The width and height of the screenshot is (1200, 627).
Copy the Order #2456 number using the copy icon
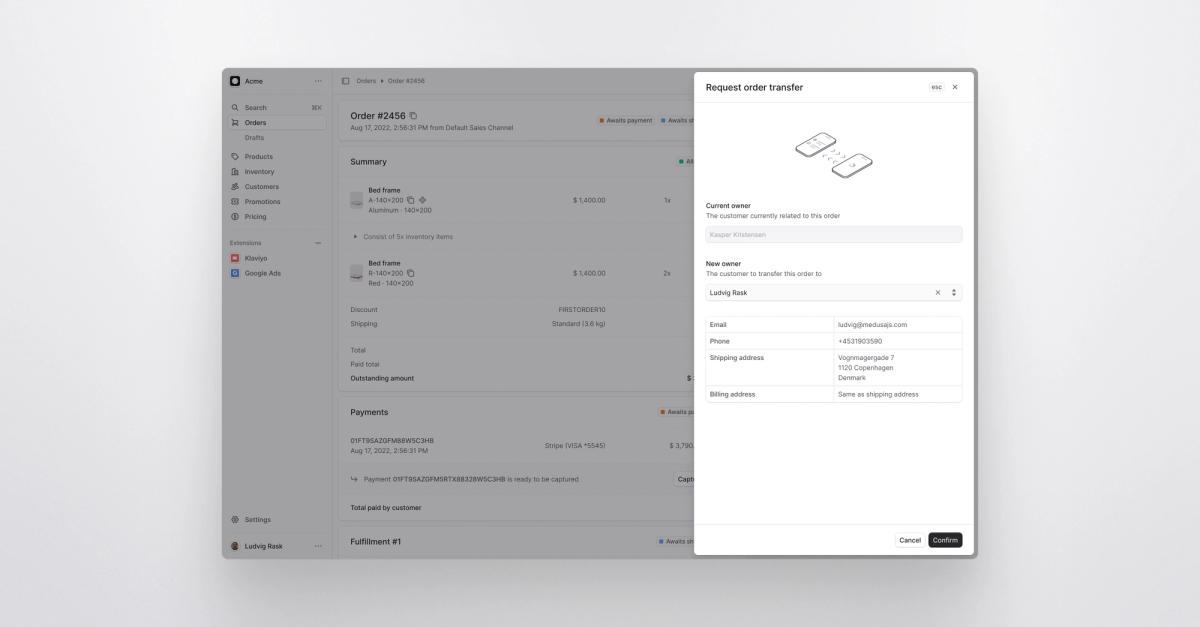[x=413, y=116]
